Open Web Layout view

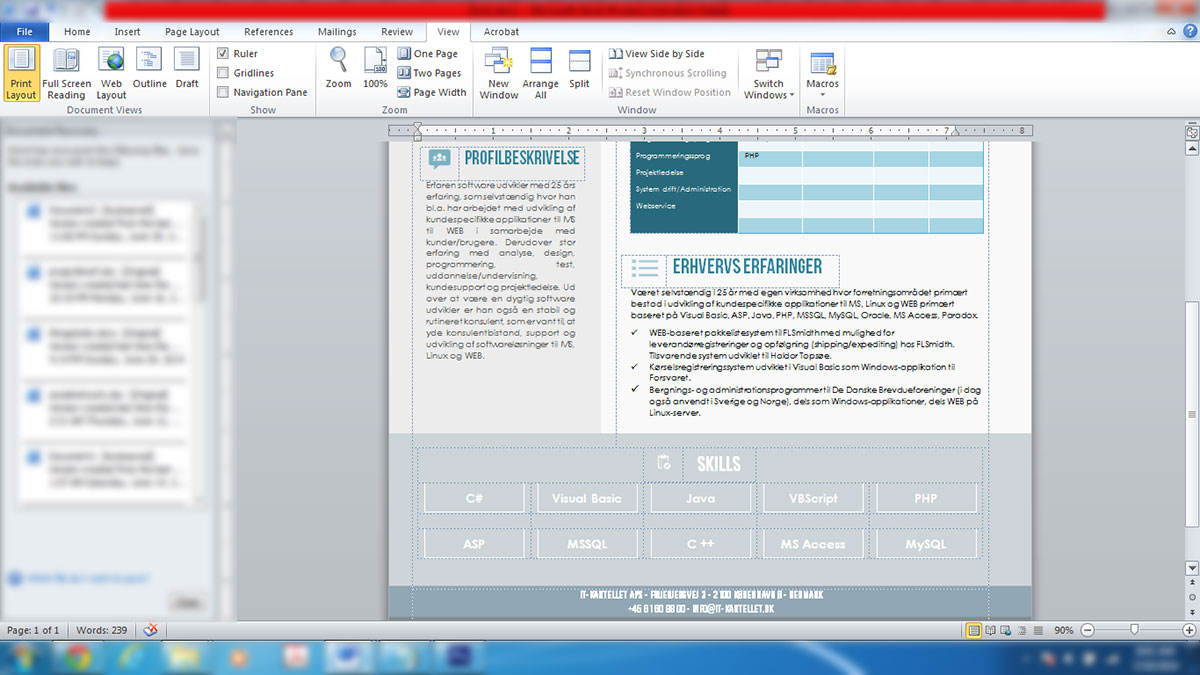pyautogui.click(x=111, y=73)
